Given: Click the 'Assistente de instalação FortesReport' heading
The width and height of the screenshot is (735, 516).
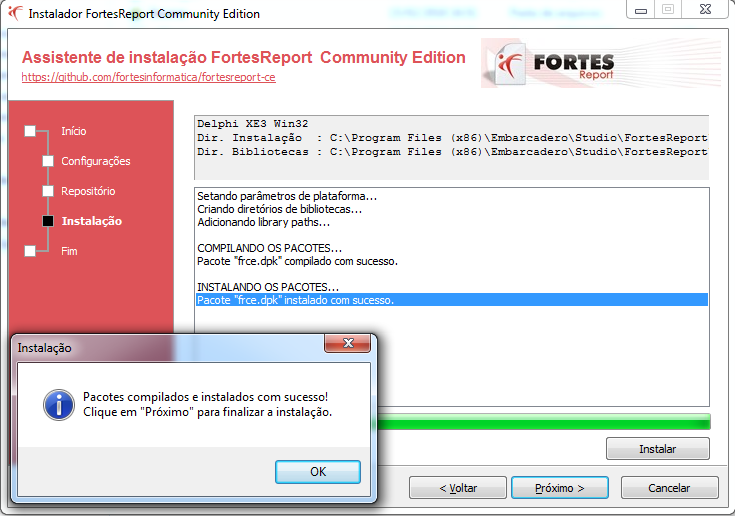Looking at the screenshot, I should 243,57.
